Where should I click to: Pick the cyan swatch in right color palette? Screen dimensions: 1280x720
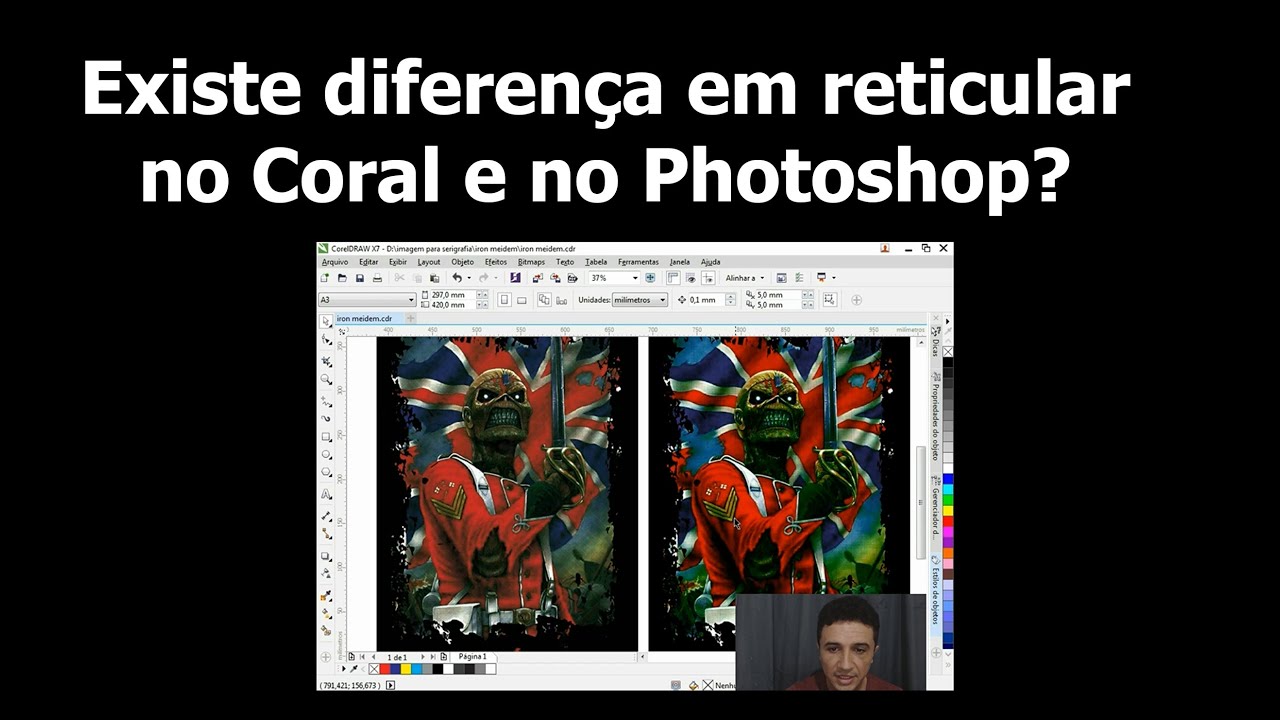coord(947,489)
